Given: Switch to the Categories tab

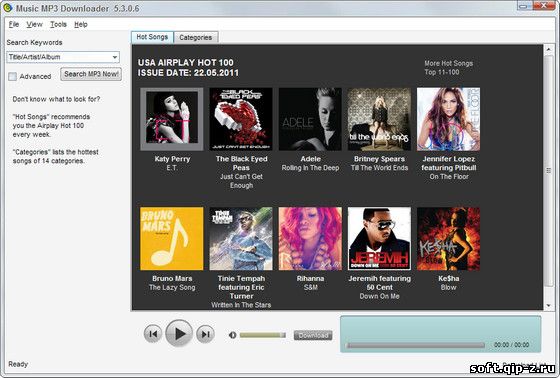Looking at the screenshot, I should pos(196,38).
